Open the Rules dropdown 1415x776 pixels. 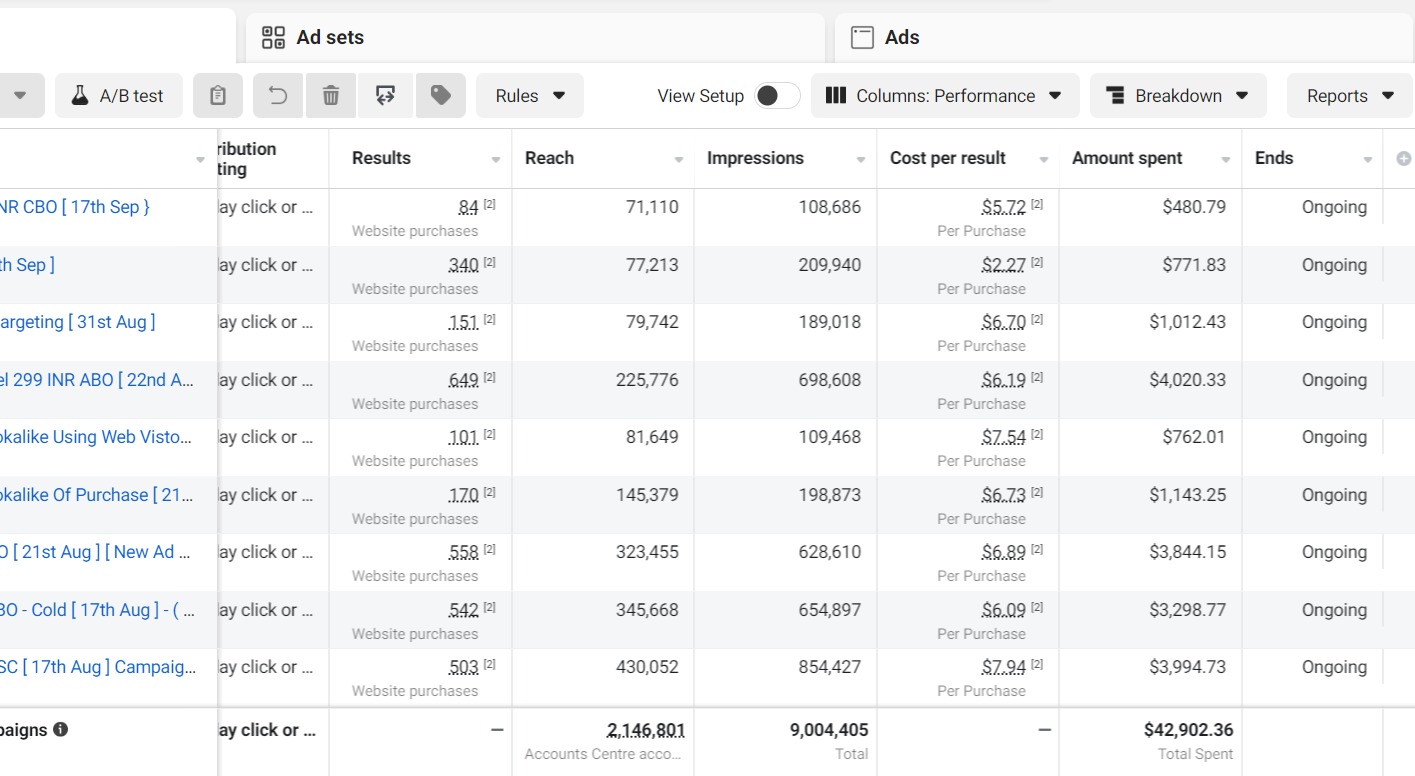(x=530, y=96)
